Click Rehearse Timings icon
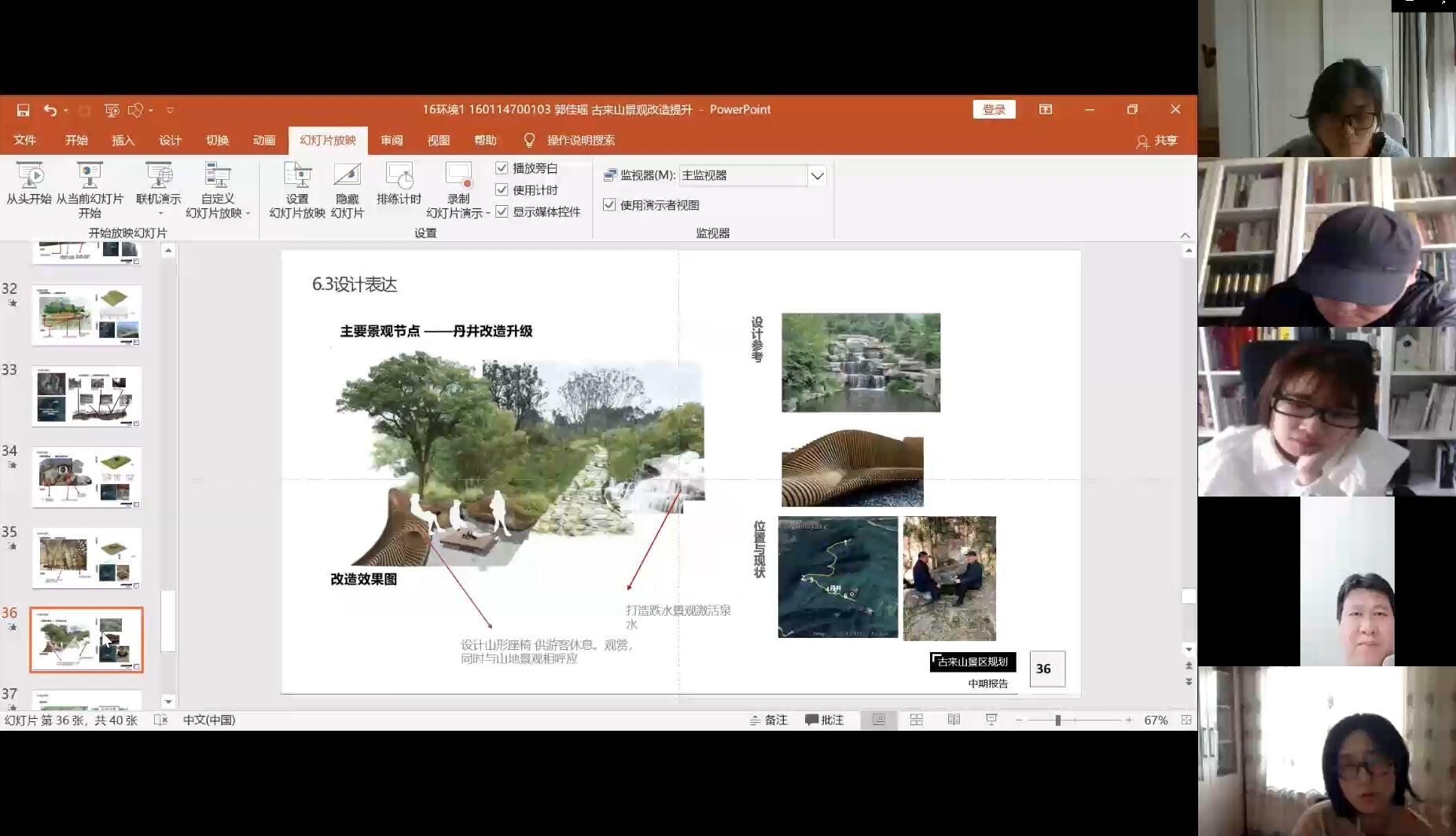1456x836 pixels. 399,176
